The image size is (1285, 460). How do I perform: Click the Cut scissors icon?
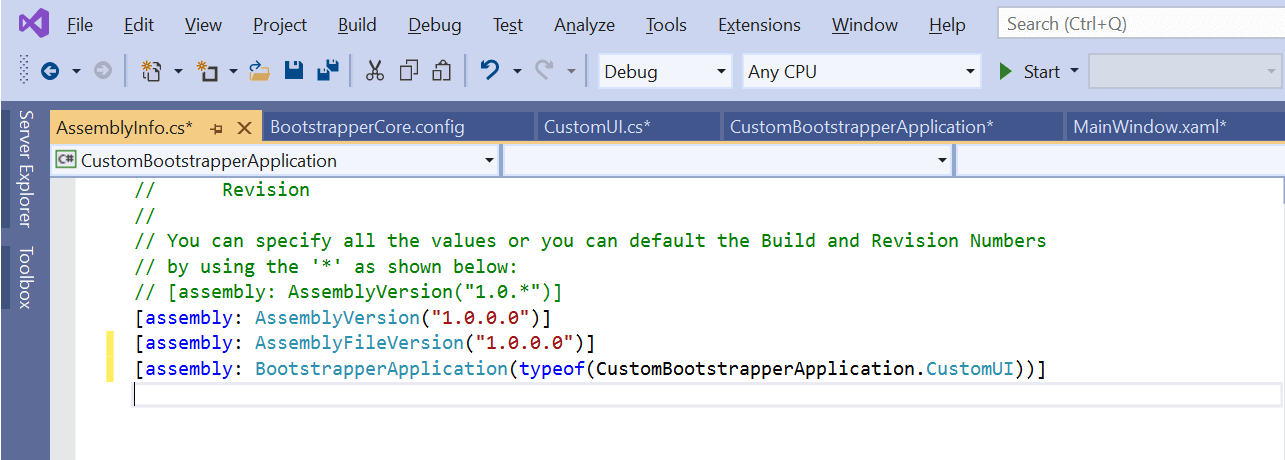click(375, 71)
